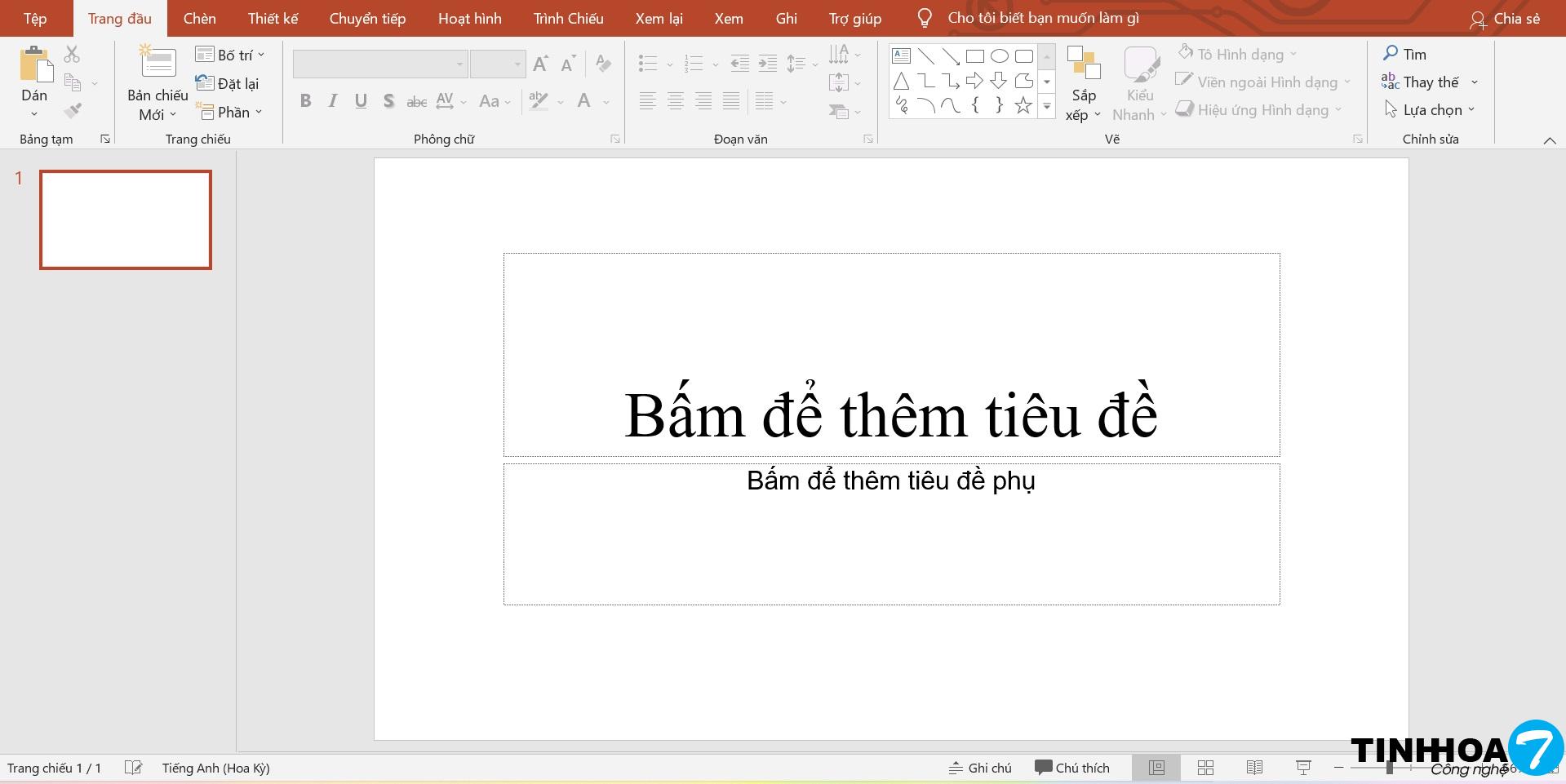Open the Thiết kế tab
Viewport: 1566px width, 784px height.
coord(273,18)
